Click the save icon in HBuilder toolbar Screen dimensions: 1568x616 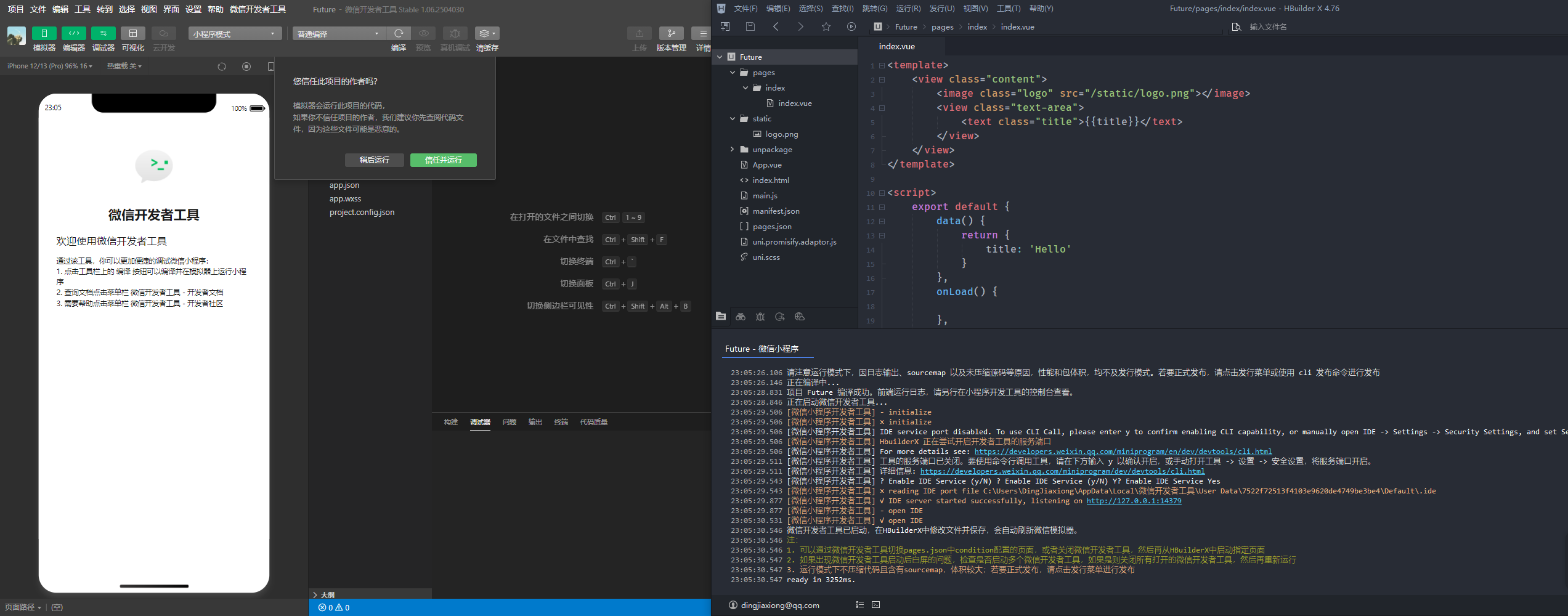click(x=750, y=26)
